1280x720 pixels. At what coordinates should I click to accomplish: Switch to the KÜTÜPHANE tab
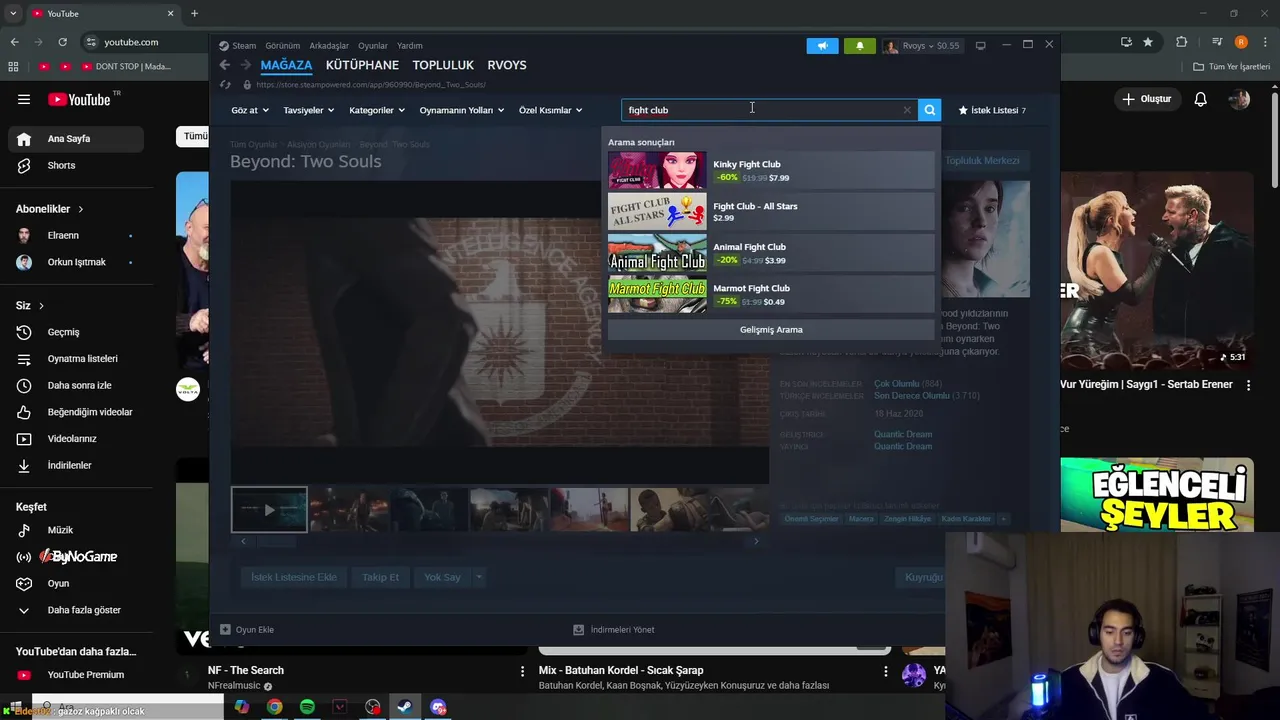tap(362, 65)
